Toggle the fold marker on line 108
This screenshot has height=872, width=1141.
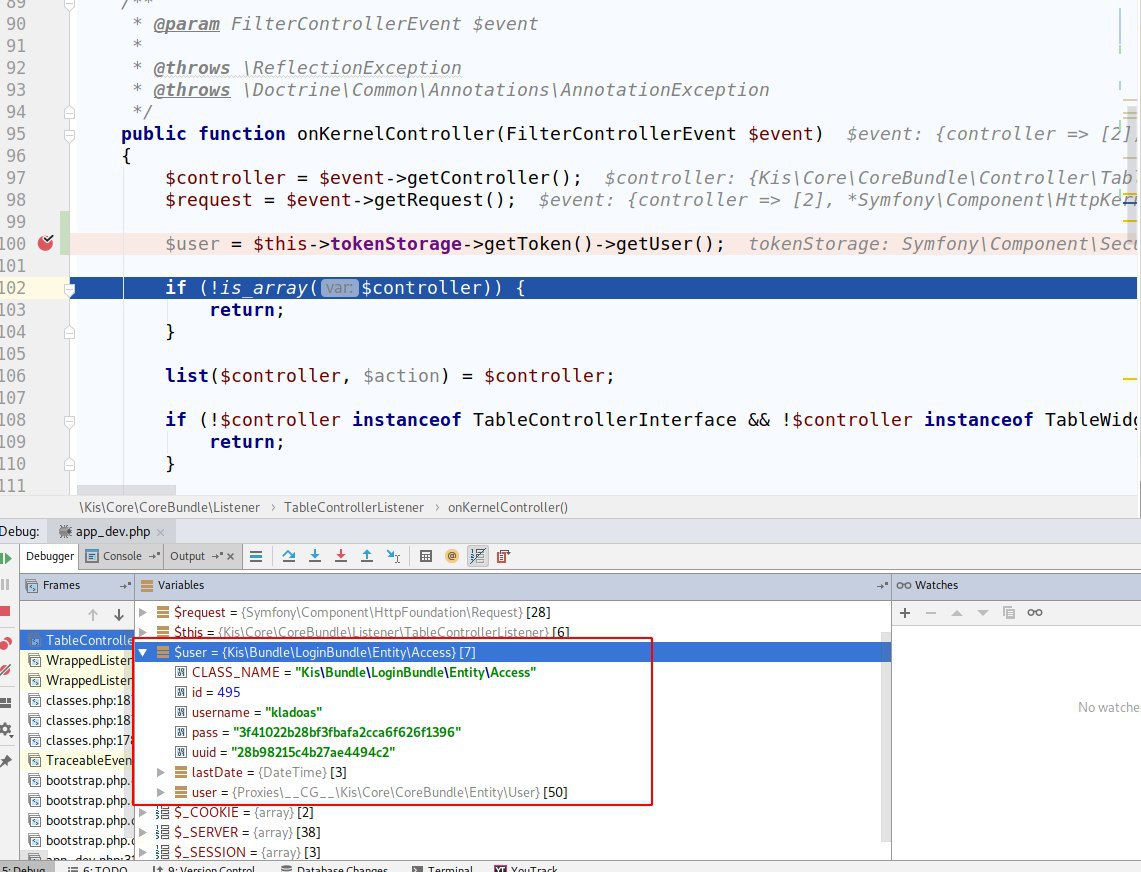(x=69, y=421)
